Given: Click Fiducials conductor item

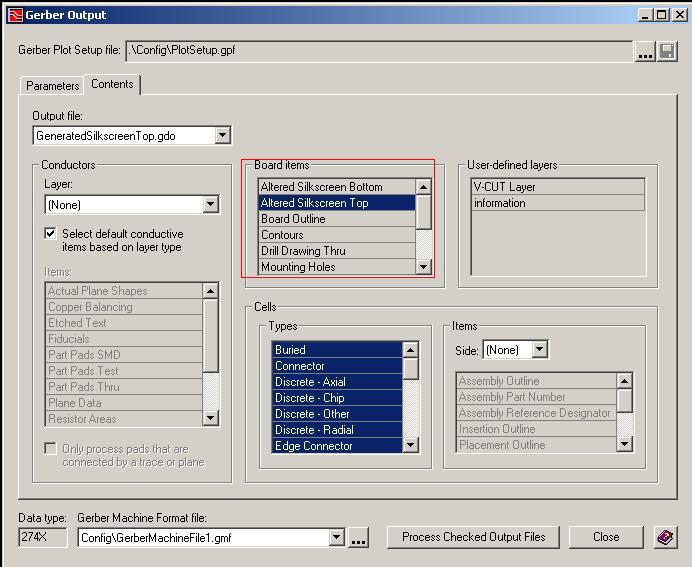Looking at the screenshot, I should pyautogui.click(x=124, y=338).
